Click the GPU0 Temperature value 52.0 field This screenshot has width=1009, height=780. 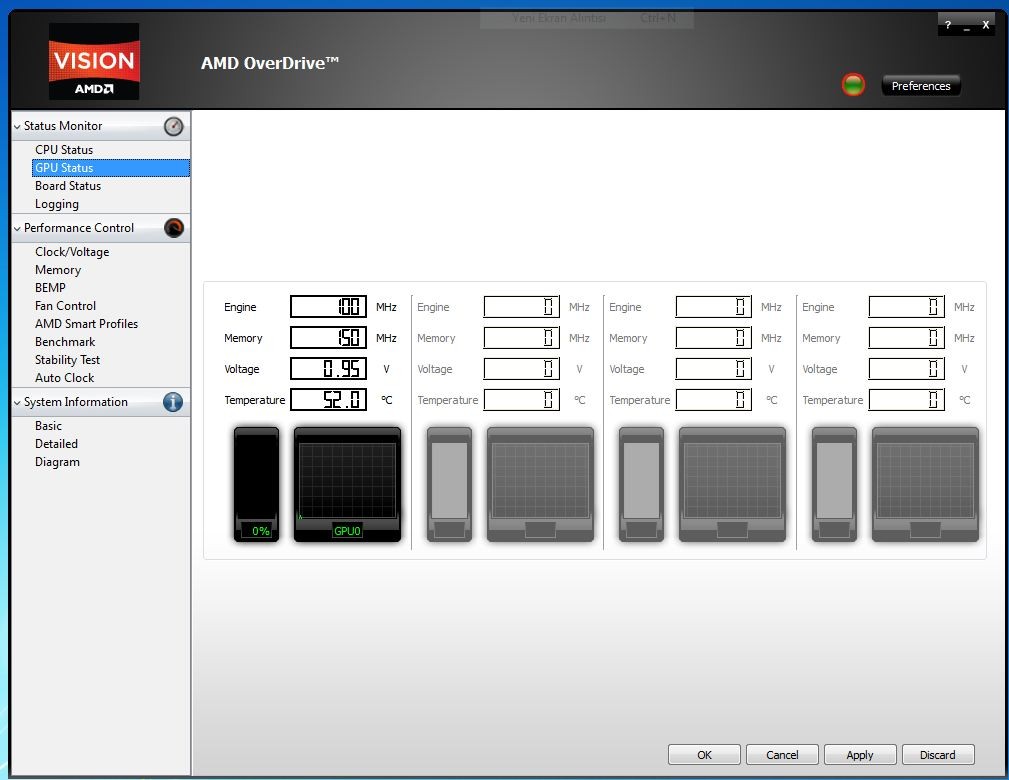(x=328, y=400)
